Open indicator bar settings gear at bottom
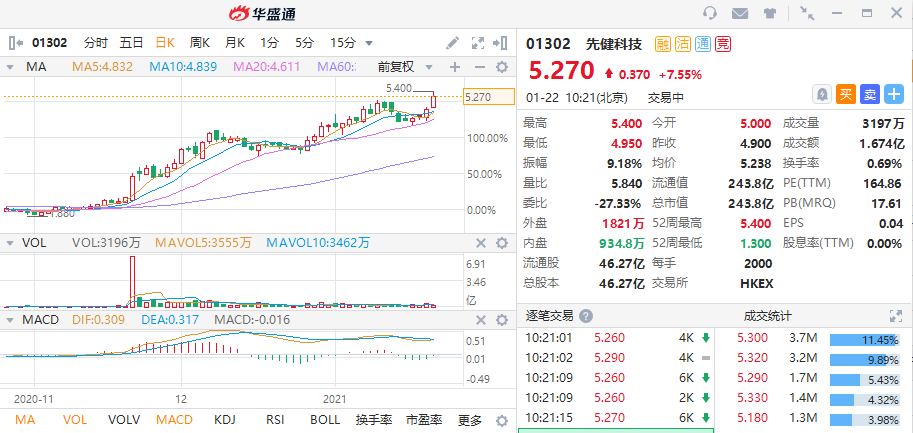 tap(501, 421)
